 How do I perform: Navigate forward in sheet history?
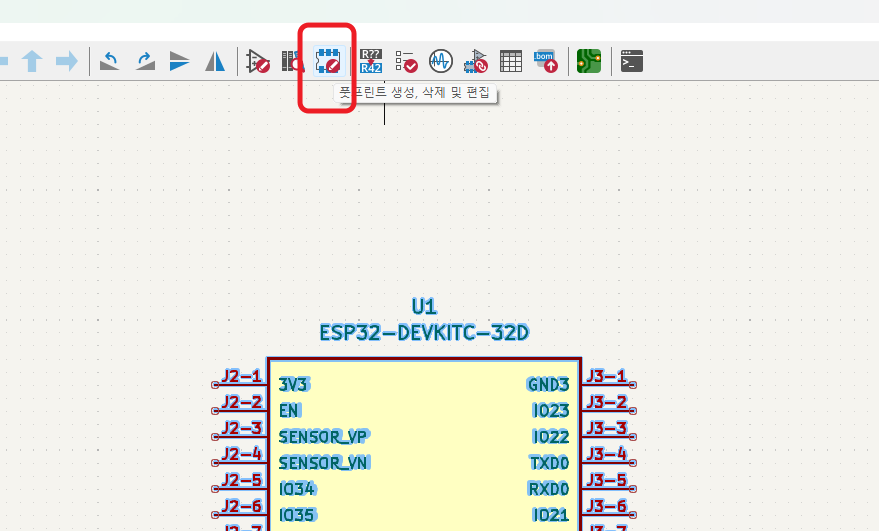pyautogui.click(x=67, y=61)
